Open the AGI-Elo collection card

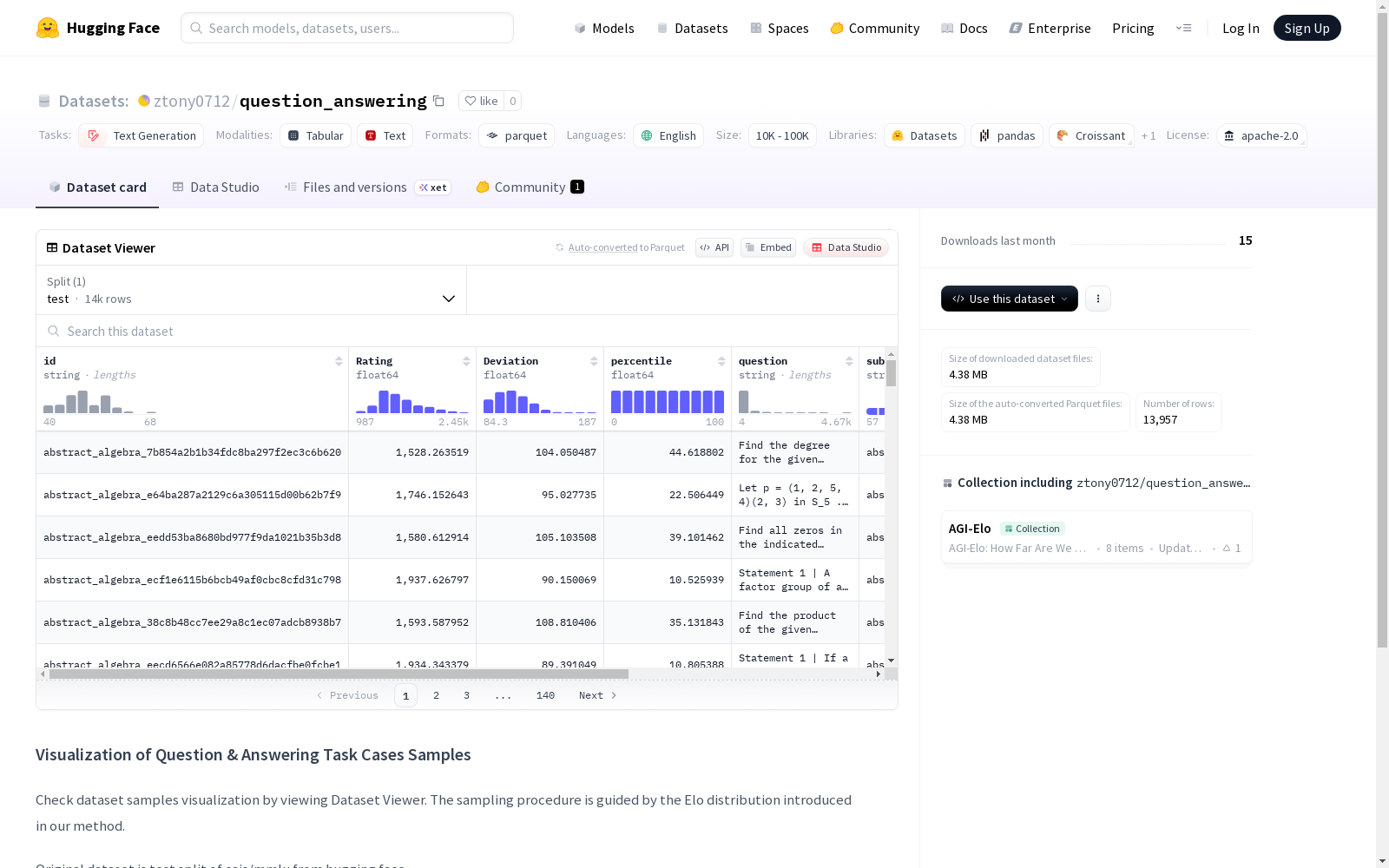(x=1096, y=537)
